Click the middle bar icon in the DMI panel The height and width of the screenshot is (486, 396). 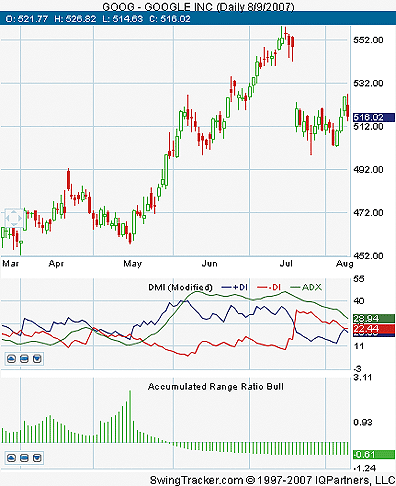click(24, 359)
